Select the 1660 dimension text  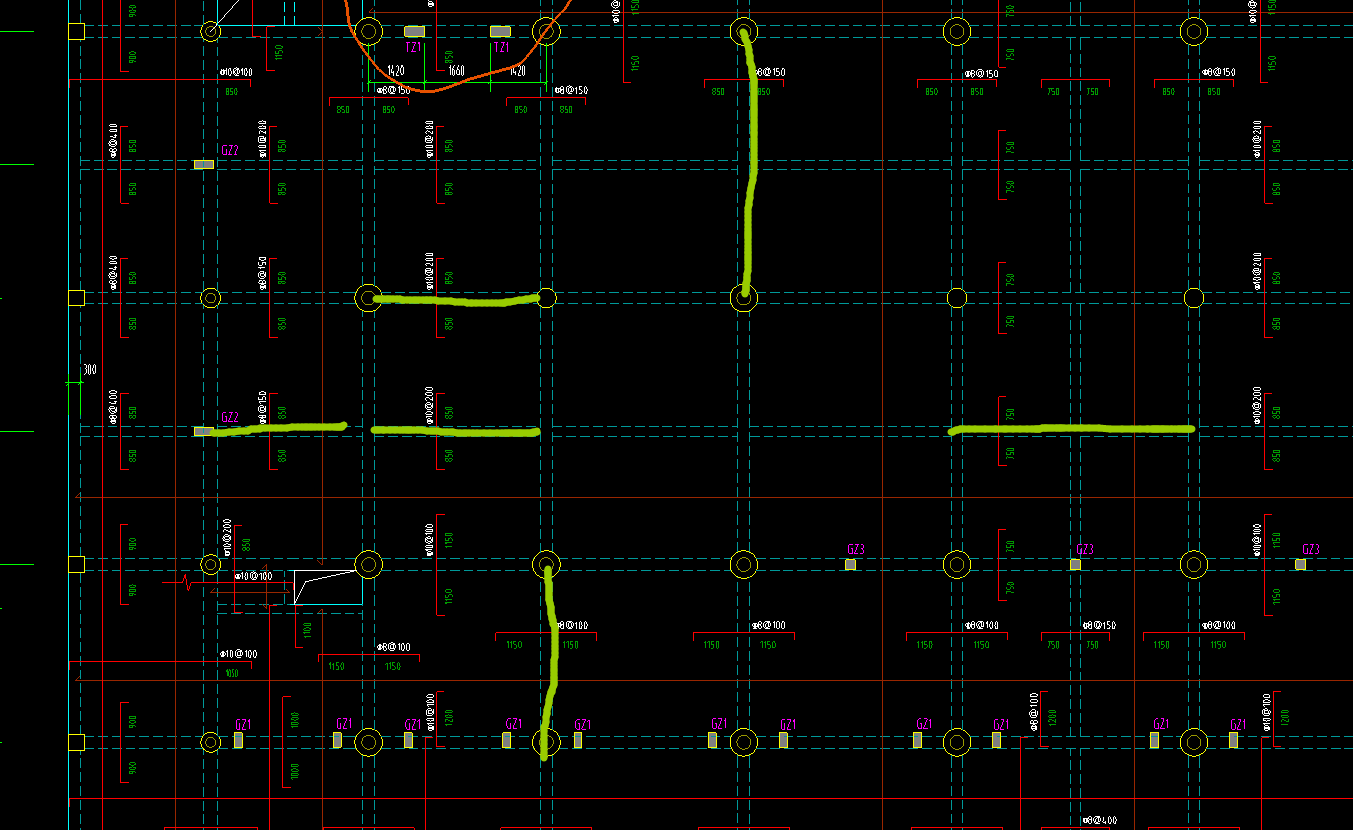pos(456,71)
